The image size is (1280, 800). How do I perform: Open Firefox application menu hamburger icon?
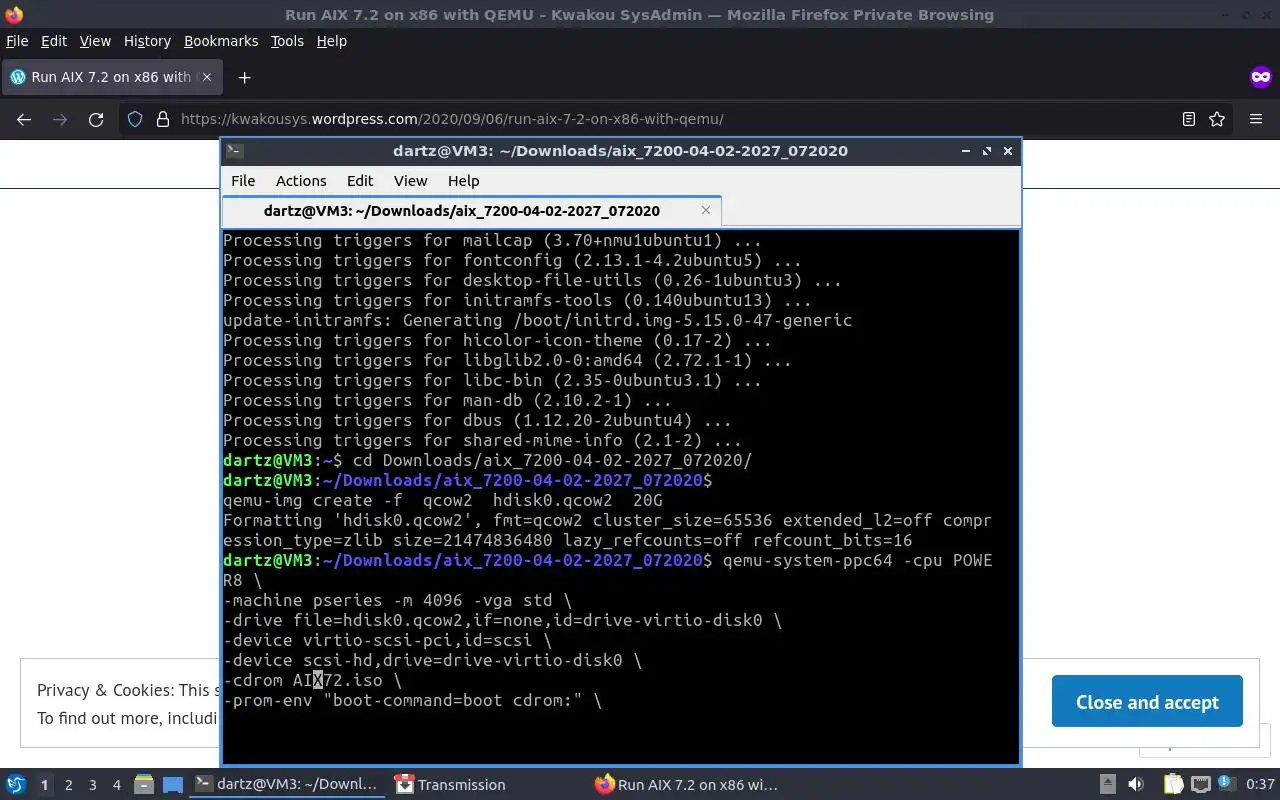pyautogui.click(x=1256, y=119)
